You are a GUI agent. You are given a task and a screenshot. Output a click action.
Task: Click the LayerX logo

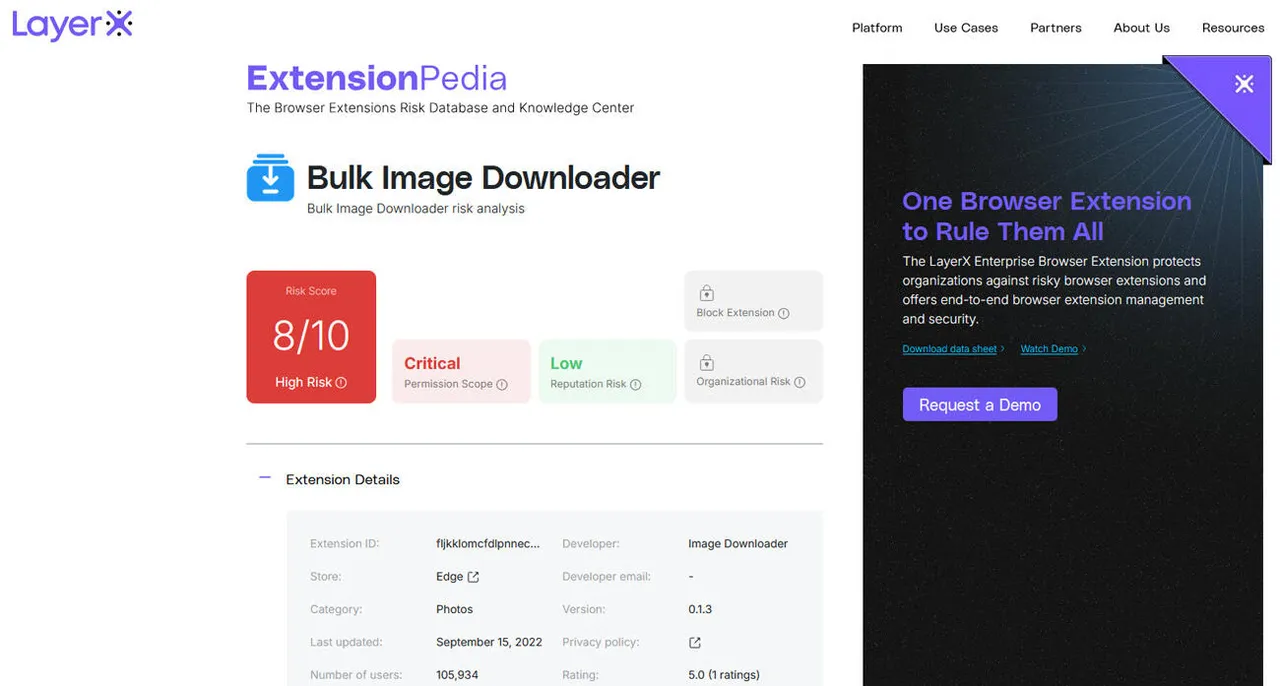(72, 26)
